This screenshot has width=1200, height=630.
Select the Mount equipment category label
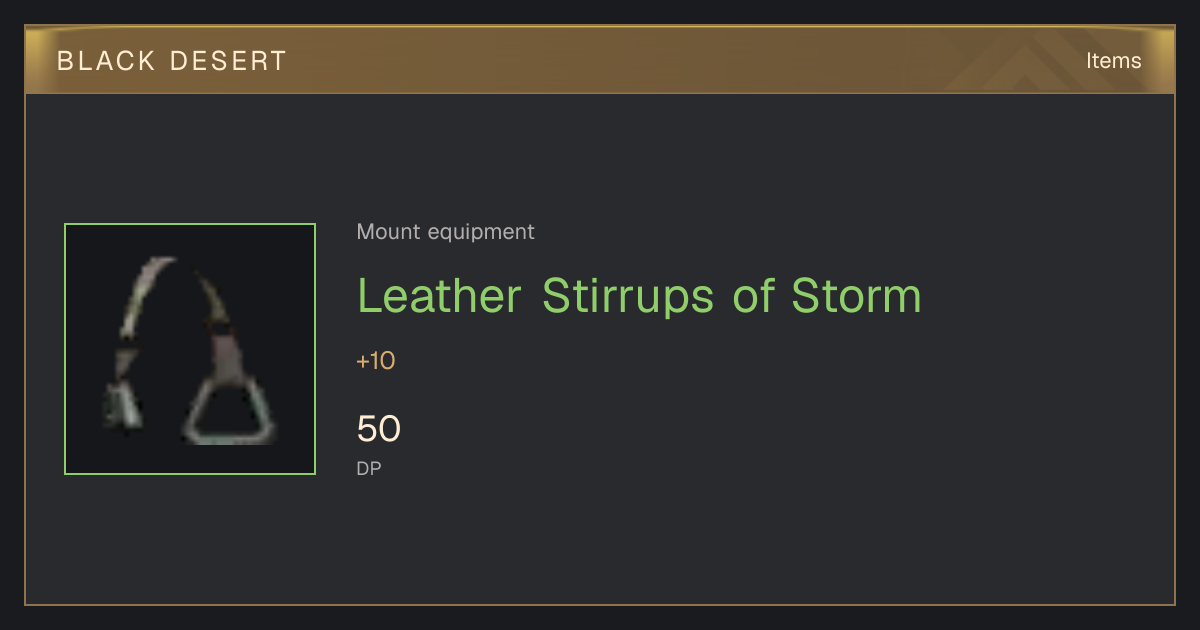point(445,232)
